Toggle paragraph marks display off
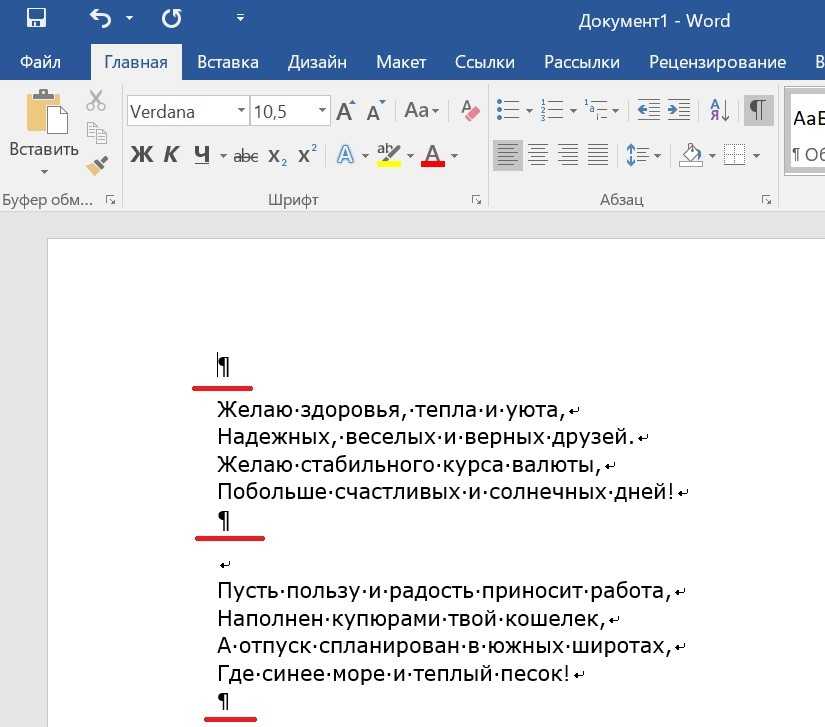 point(759,111)
